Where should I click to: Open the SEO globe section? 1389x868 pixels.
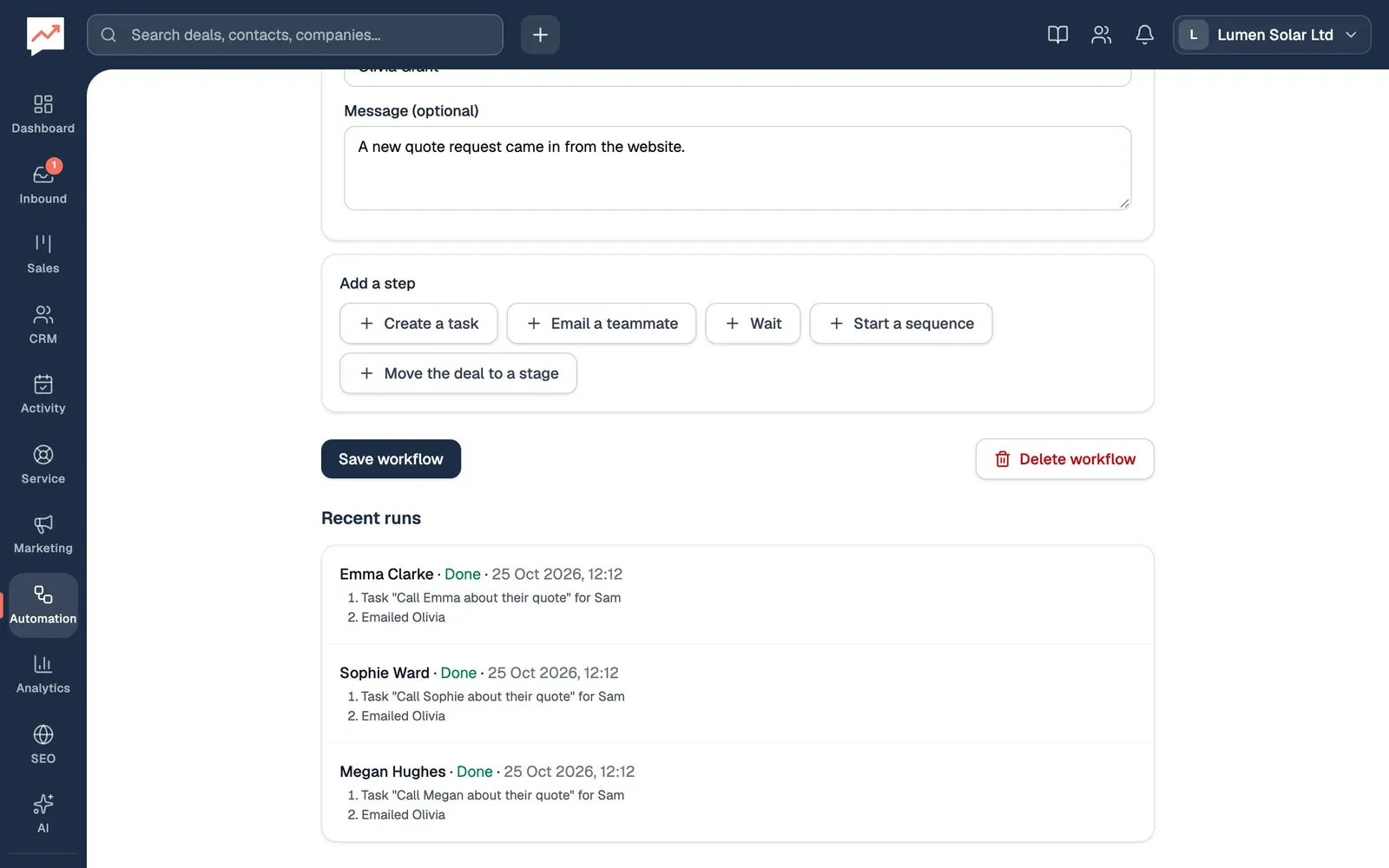(x=43, y=744)
